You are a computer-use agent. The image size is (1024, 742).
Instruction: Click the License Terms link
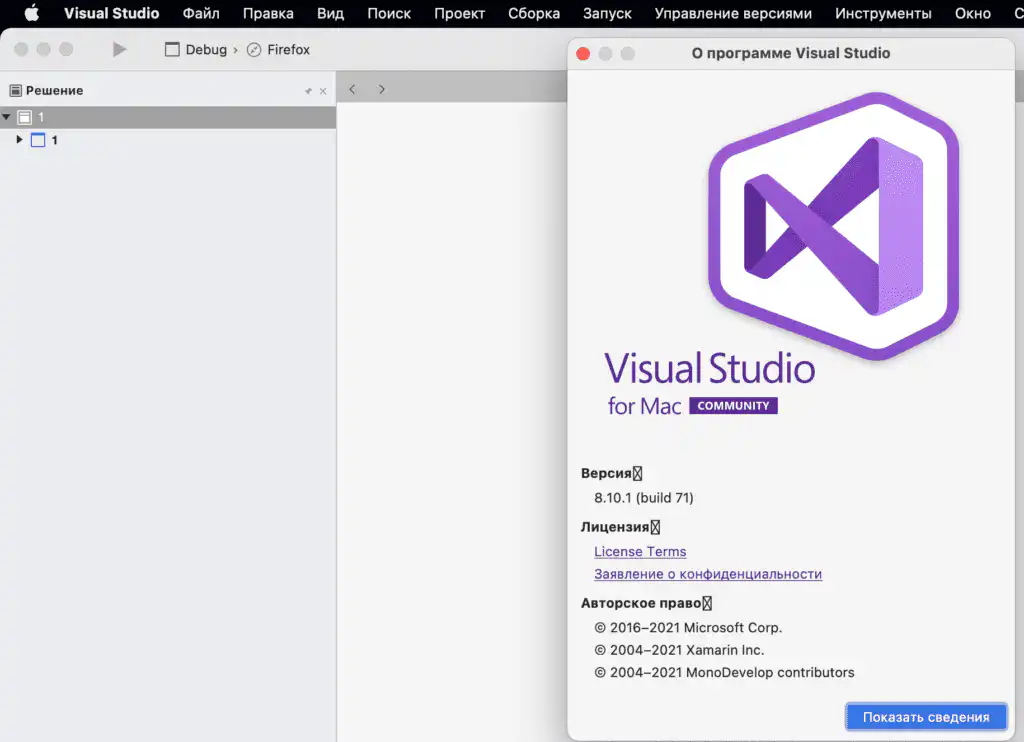point(640,551)
